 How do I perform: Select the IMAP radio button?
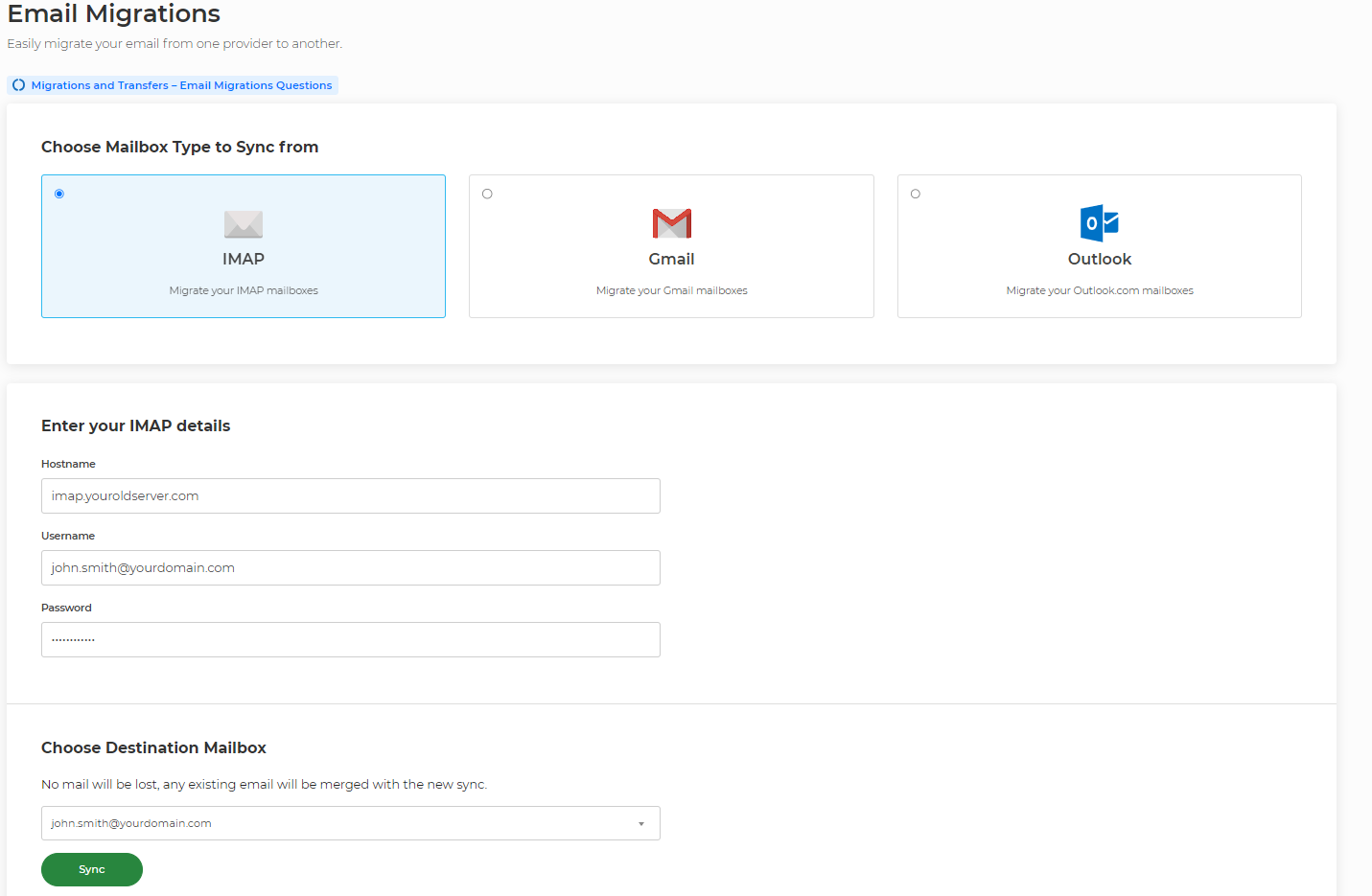tap(59, 194)
